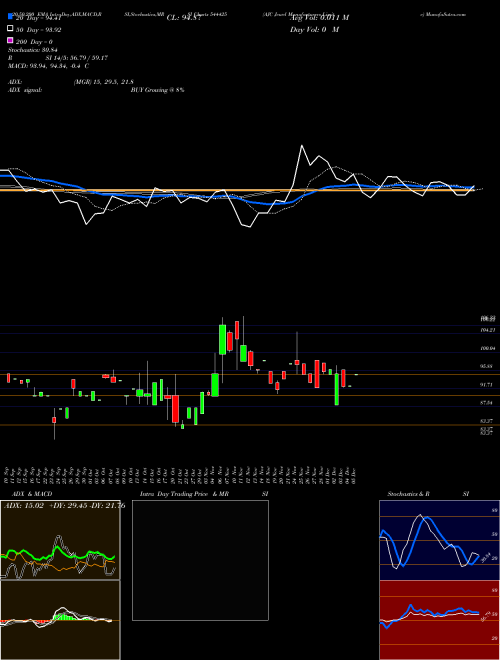500x660 pixels.
Task: Click the 'BUY Growing @ 8%' signal text
Action: 157,90
